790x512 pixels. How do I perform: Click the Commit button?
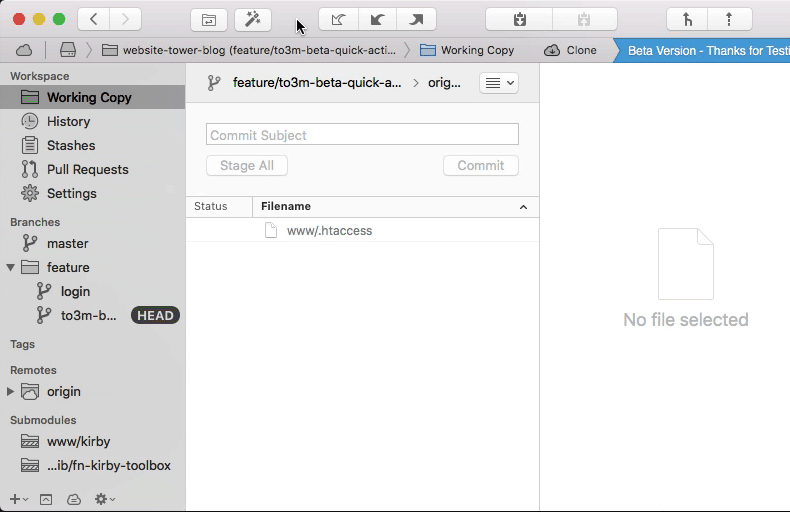coord(480,166)
